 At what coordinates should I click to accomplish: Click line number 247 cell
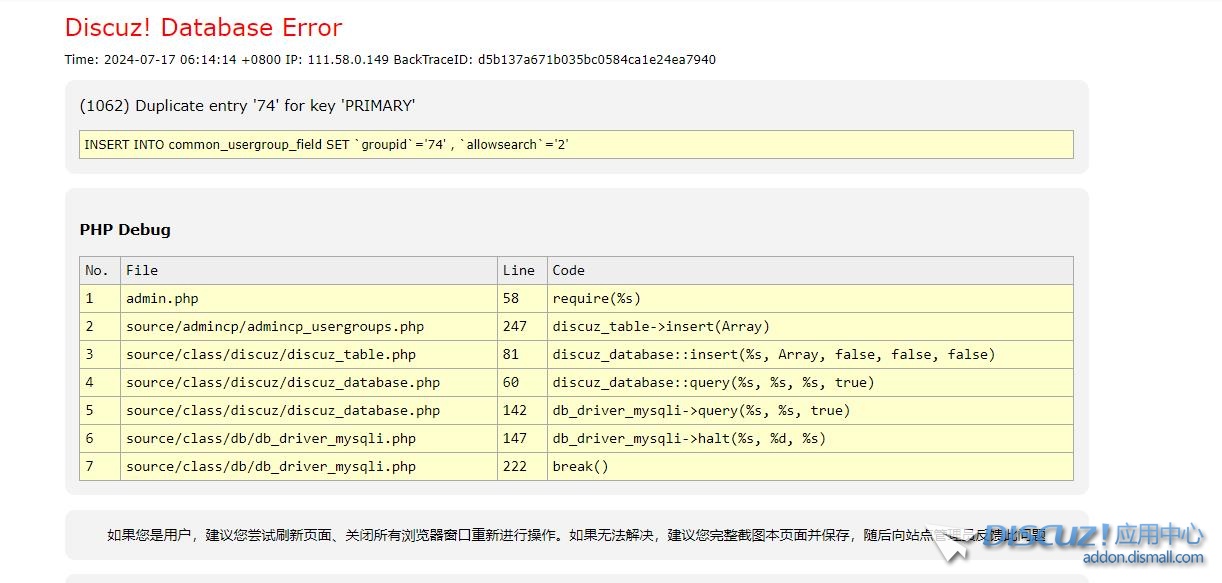coord(515,326)
